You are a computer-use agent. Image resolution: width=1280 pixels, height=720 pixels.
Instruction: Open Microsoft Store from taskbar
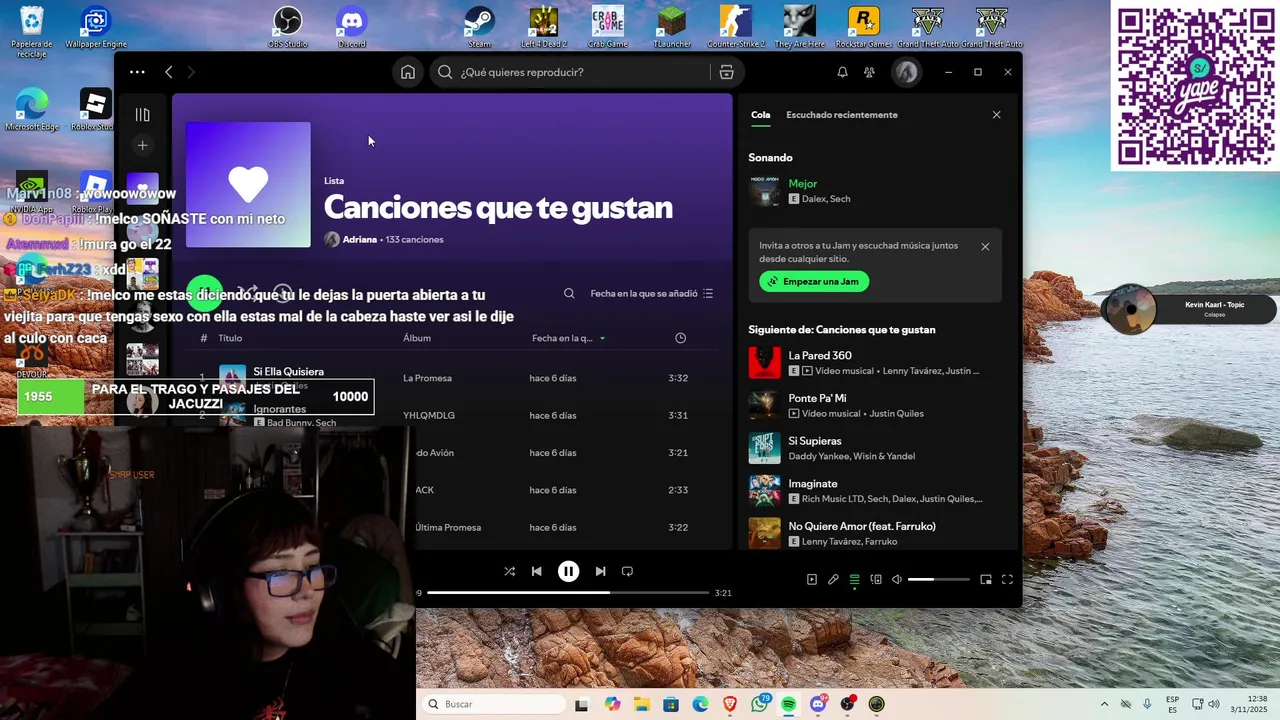click(671, 704)
